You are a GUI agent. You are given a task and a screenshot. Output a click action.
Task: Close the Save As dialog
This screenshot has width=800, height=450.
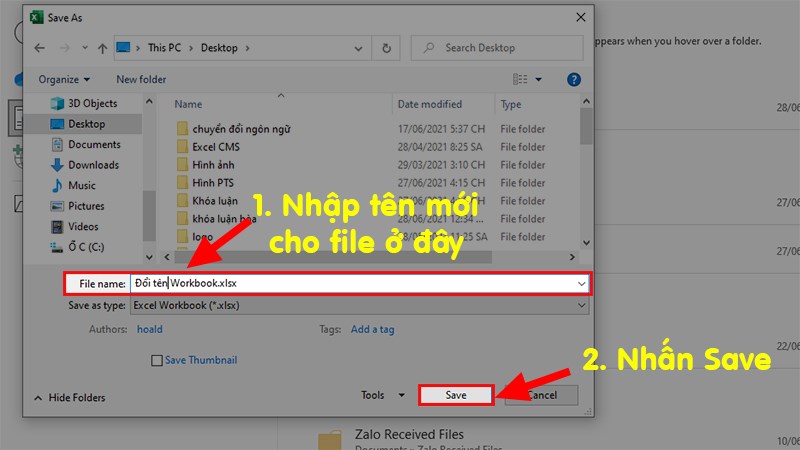click(581, 17)
